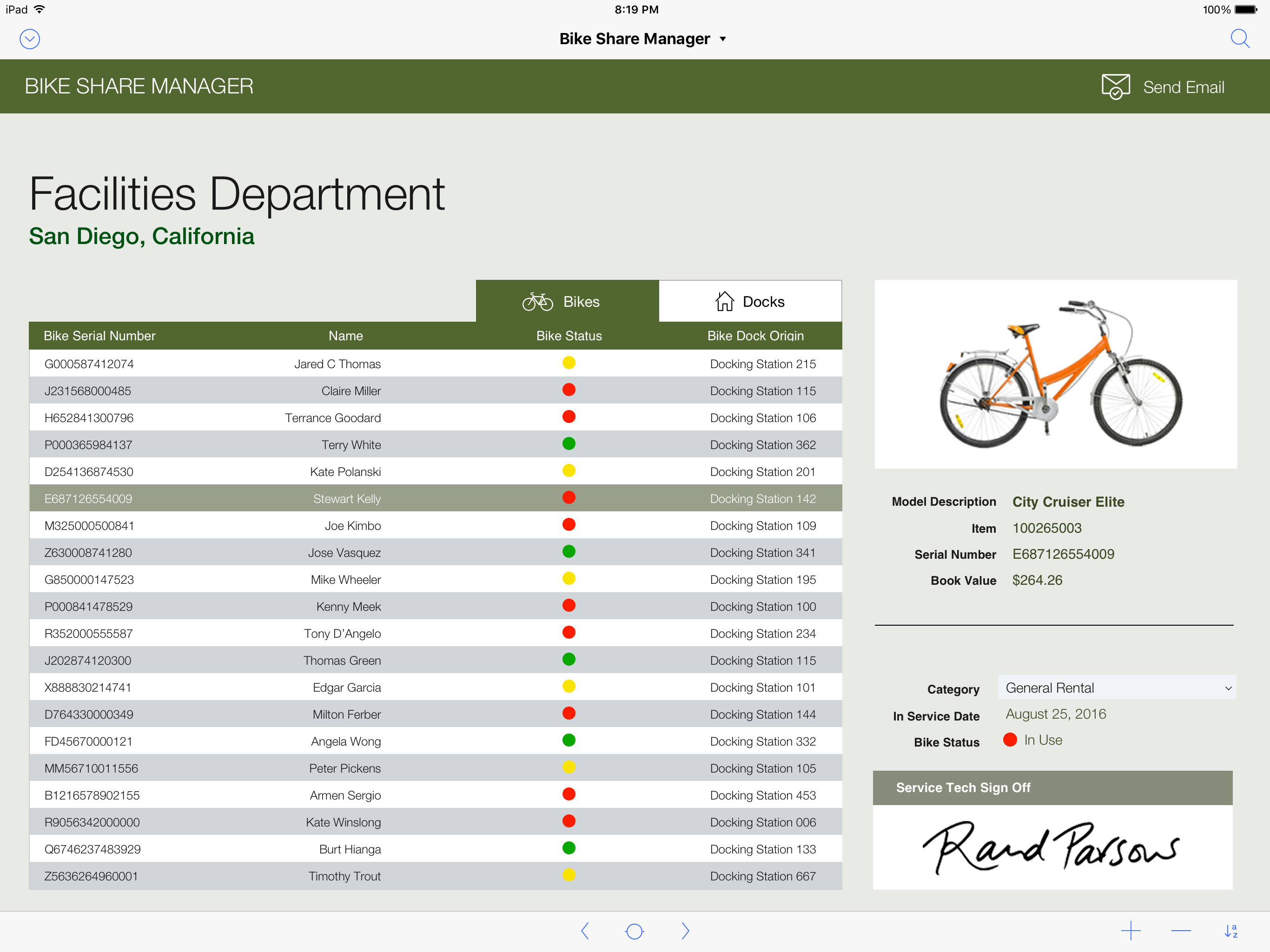The image size is (1270, 952).
Task: Tap the Rand Parsons signature box
Action: pos(1052,847)
